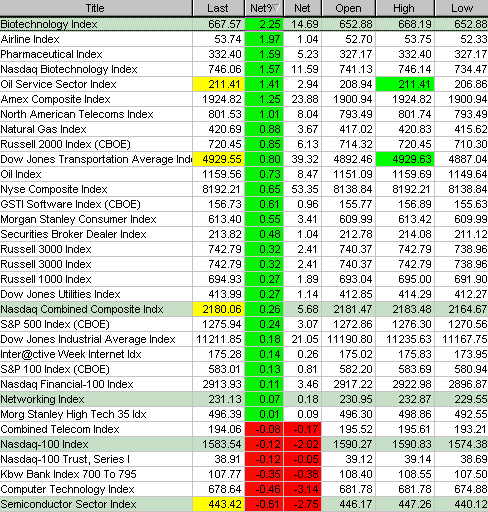
Task: Select Morgan Stanley Consumer Index row
Action: (244, 219)
